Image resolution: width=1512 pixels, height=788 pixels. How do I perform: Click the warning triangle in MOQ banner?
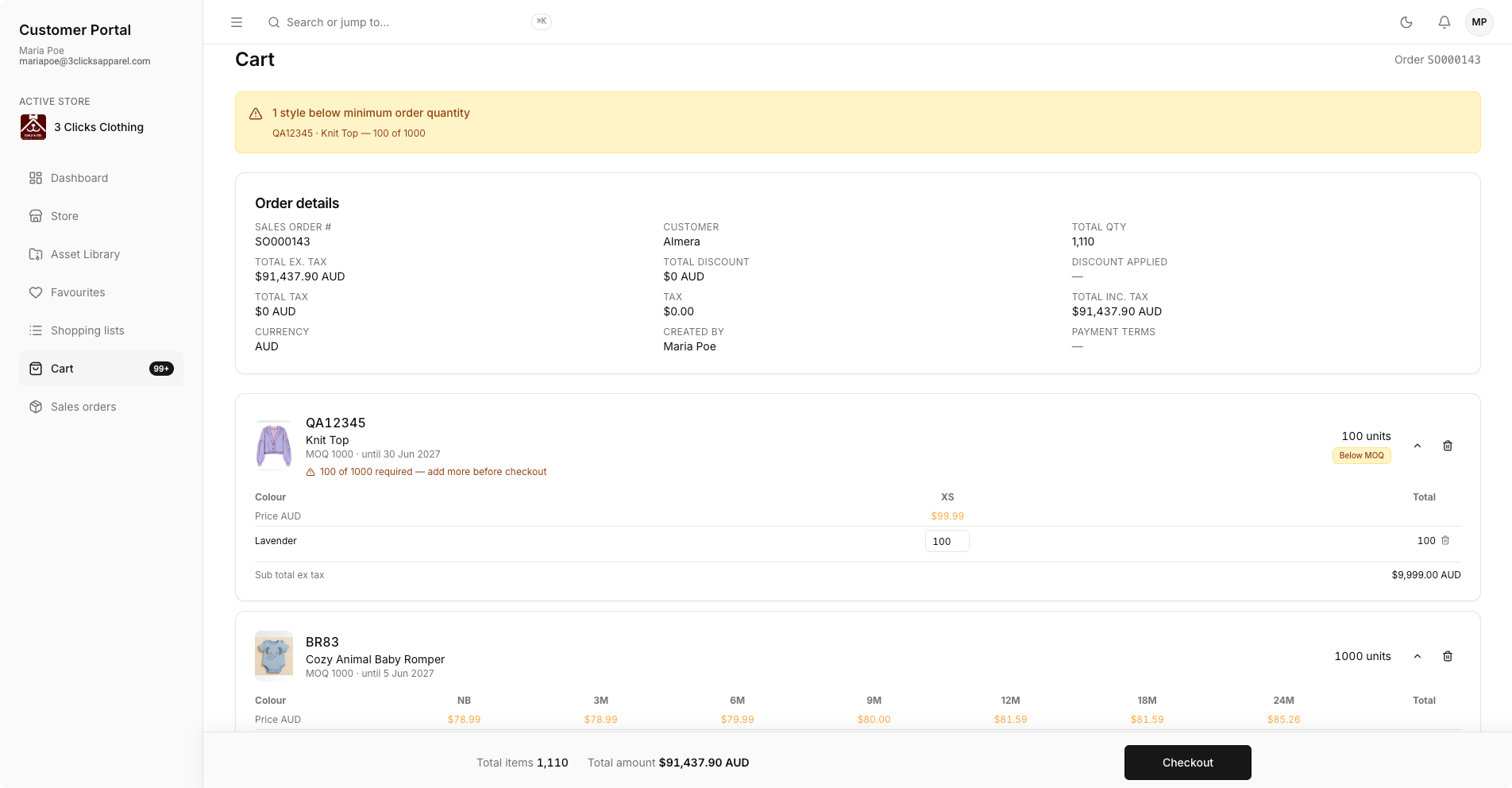(256, 114)
